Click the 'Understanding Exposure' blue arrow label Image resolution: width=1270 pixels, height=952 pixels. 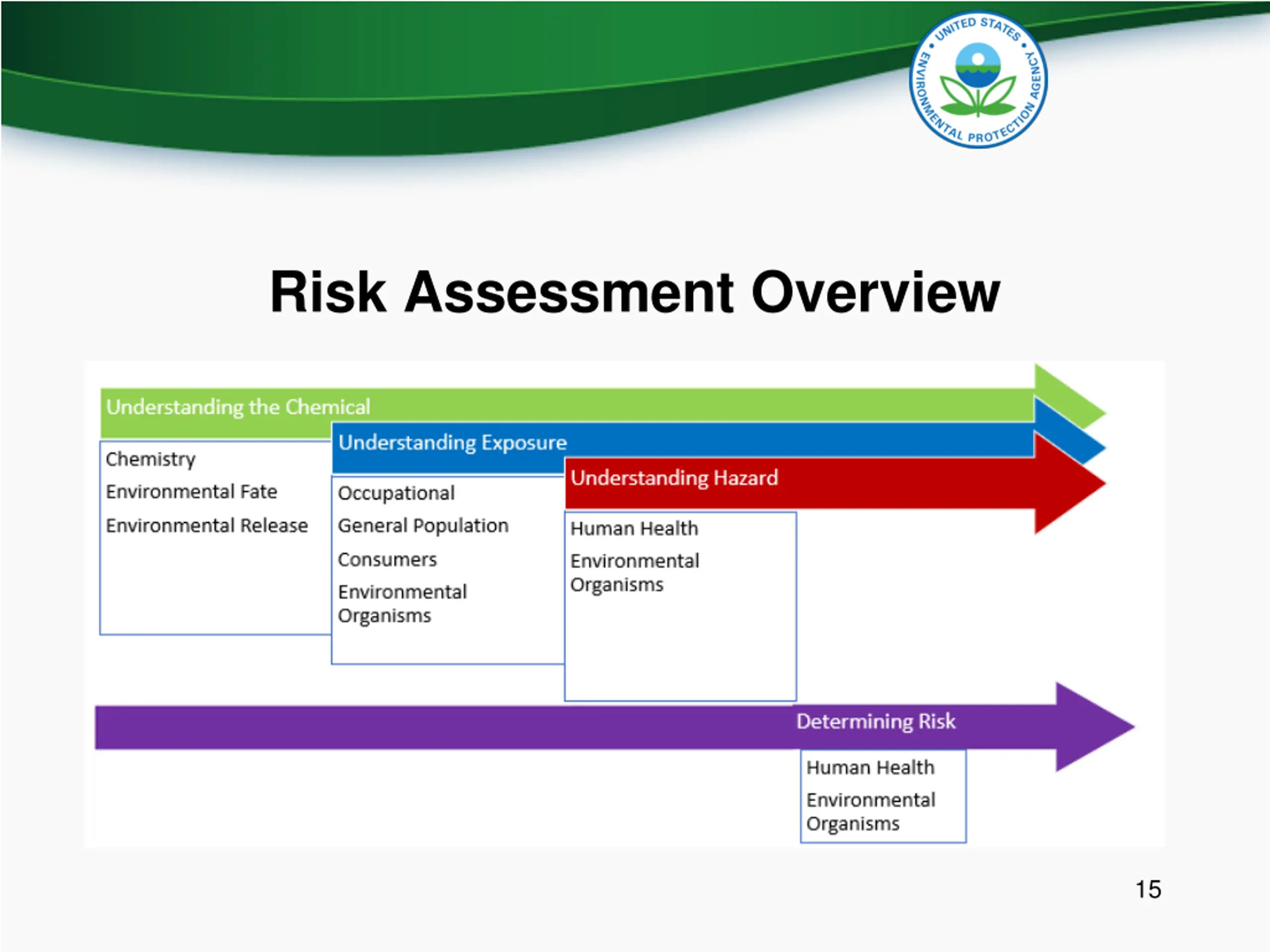coord(452,442)
